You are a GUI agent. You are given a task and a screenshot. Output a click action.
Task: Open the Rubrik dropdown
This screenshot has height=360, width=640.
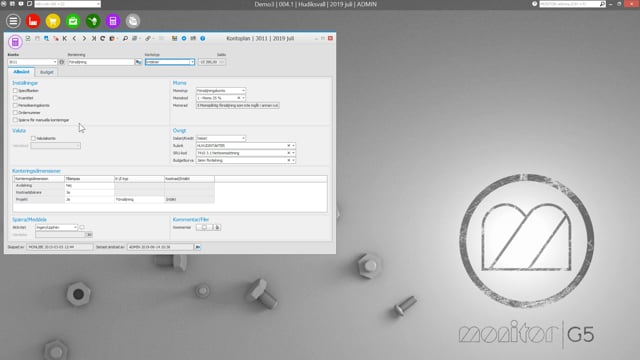coord(293,146)
